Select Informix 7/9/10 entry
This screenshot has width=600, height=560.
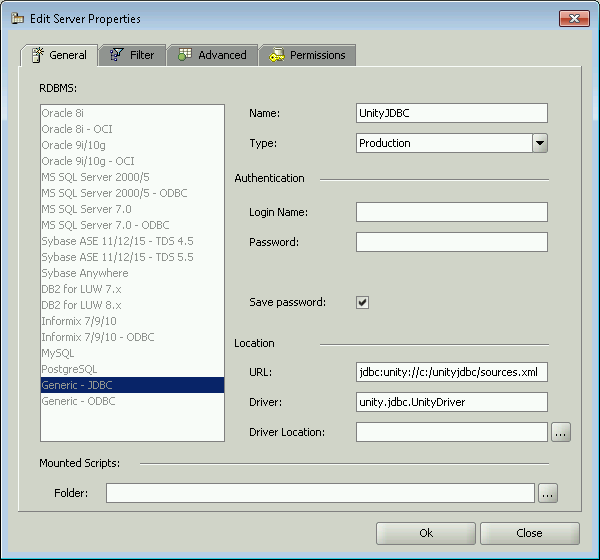point(132,321)
